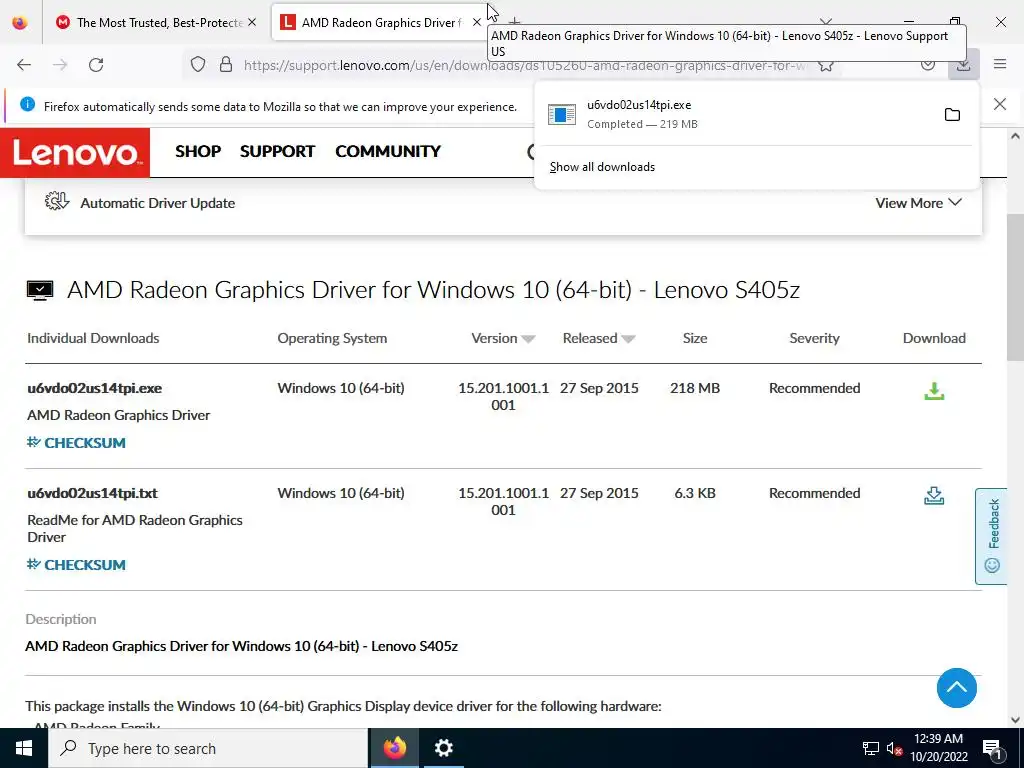Click the Individual Downloads column header

tap(93, 338)
